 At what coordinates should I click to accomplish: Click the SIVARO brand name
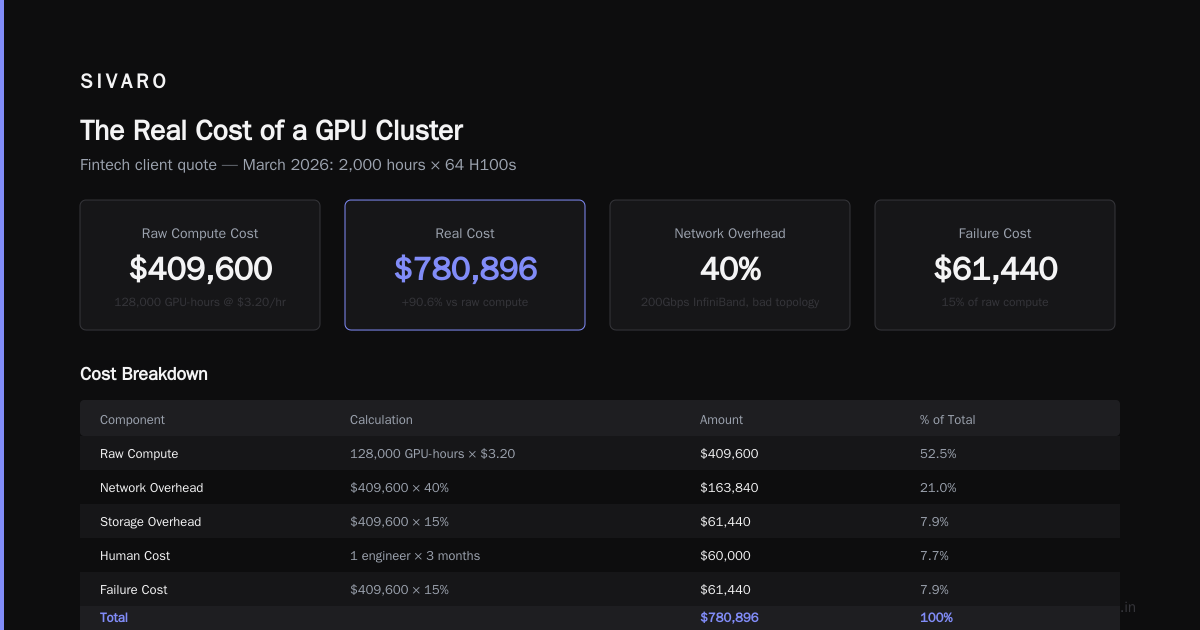point(124,82)
